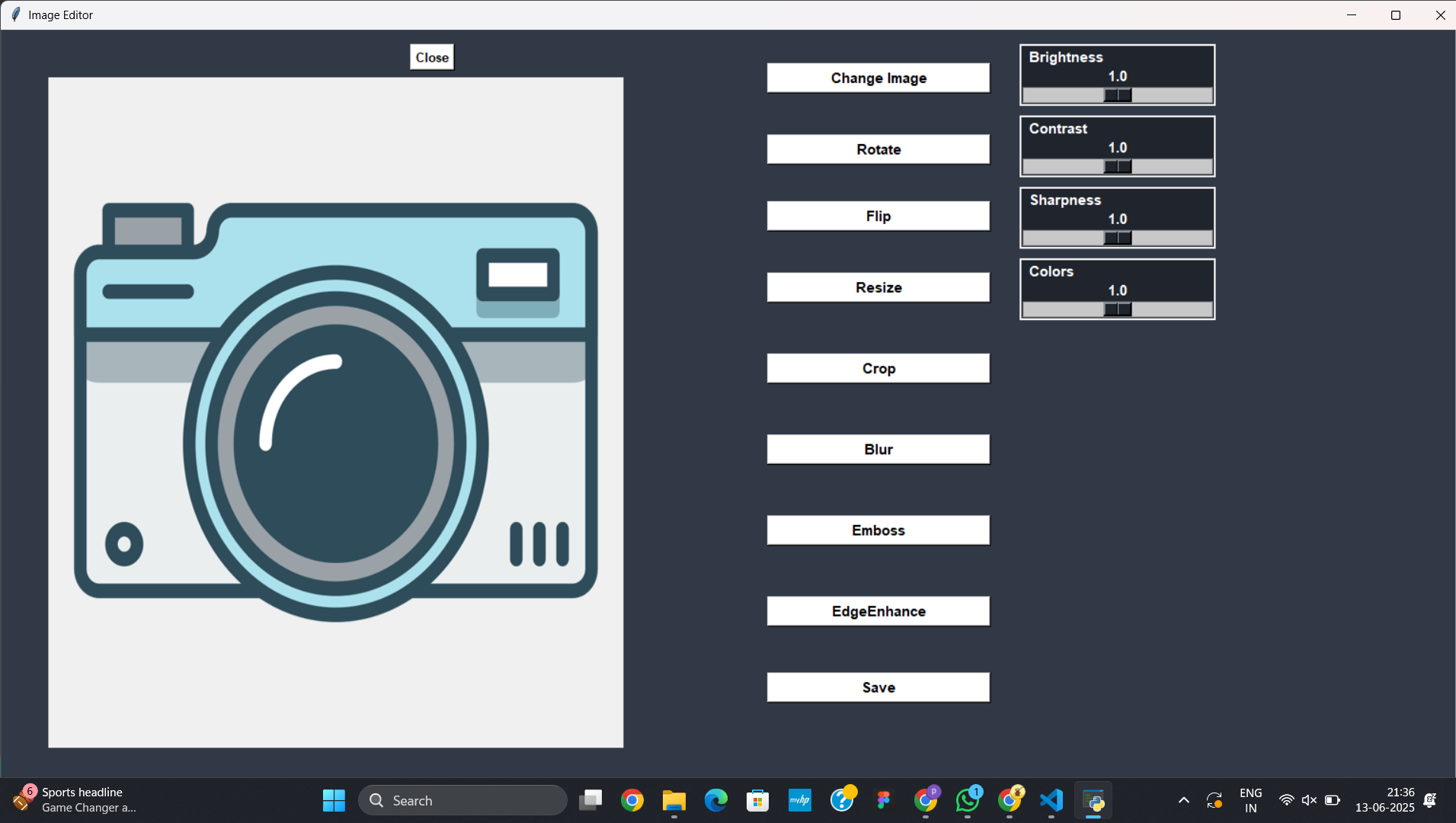Open the Windows Start menu
The width and height of the screenshot is (1456, 823).
coord(334,800)
